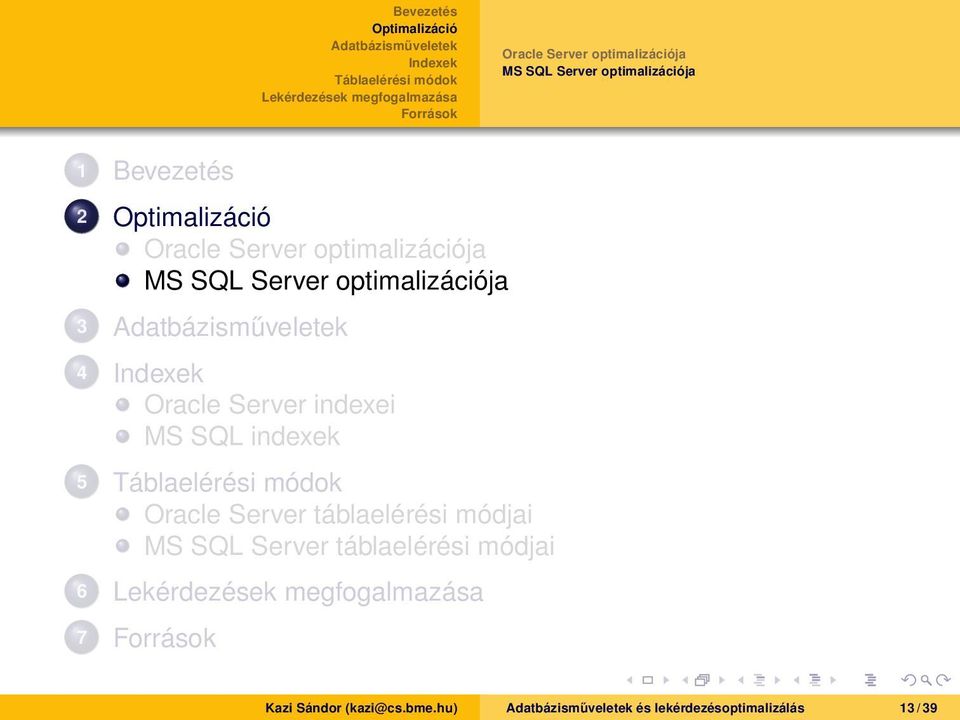Screen dimensions: 960x720
Task: Click the numbered circle 4 beside Indexek
Action: point(81,372)
